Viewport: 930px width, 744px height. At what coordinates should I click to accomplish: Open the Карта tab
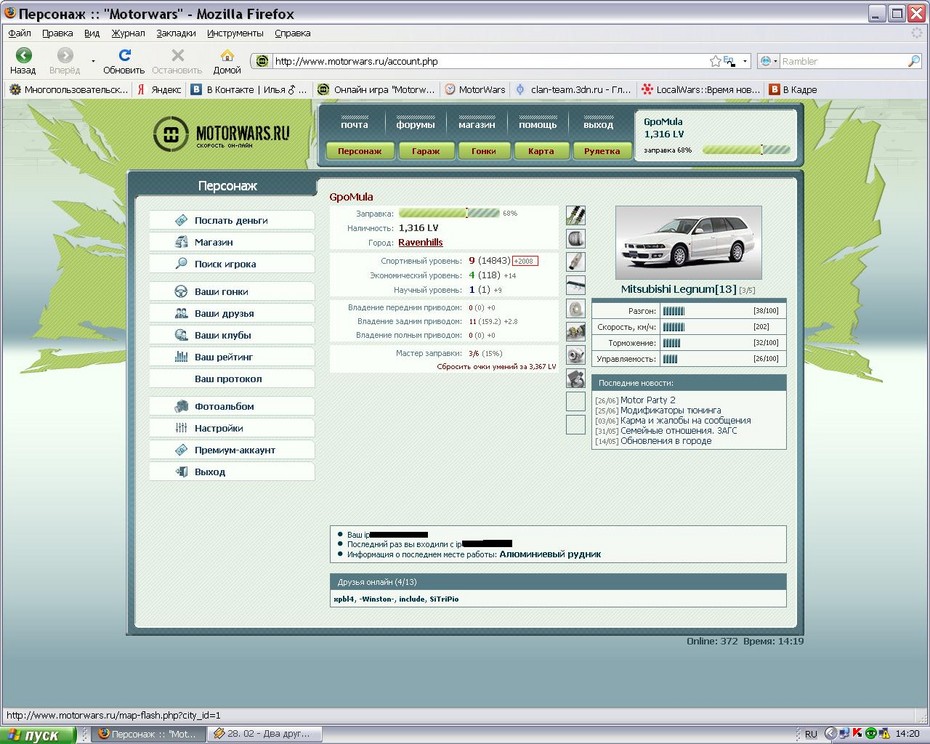point(541,151)
